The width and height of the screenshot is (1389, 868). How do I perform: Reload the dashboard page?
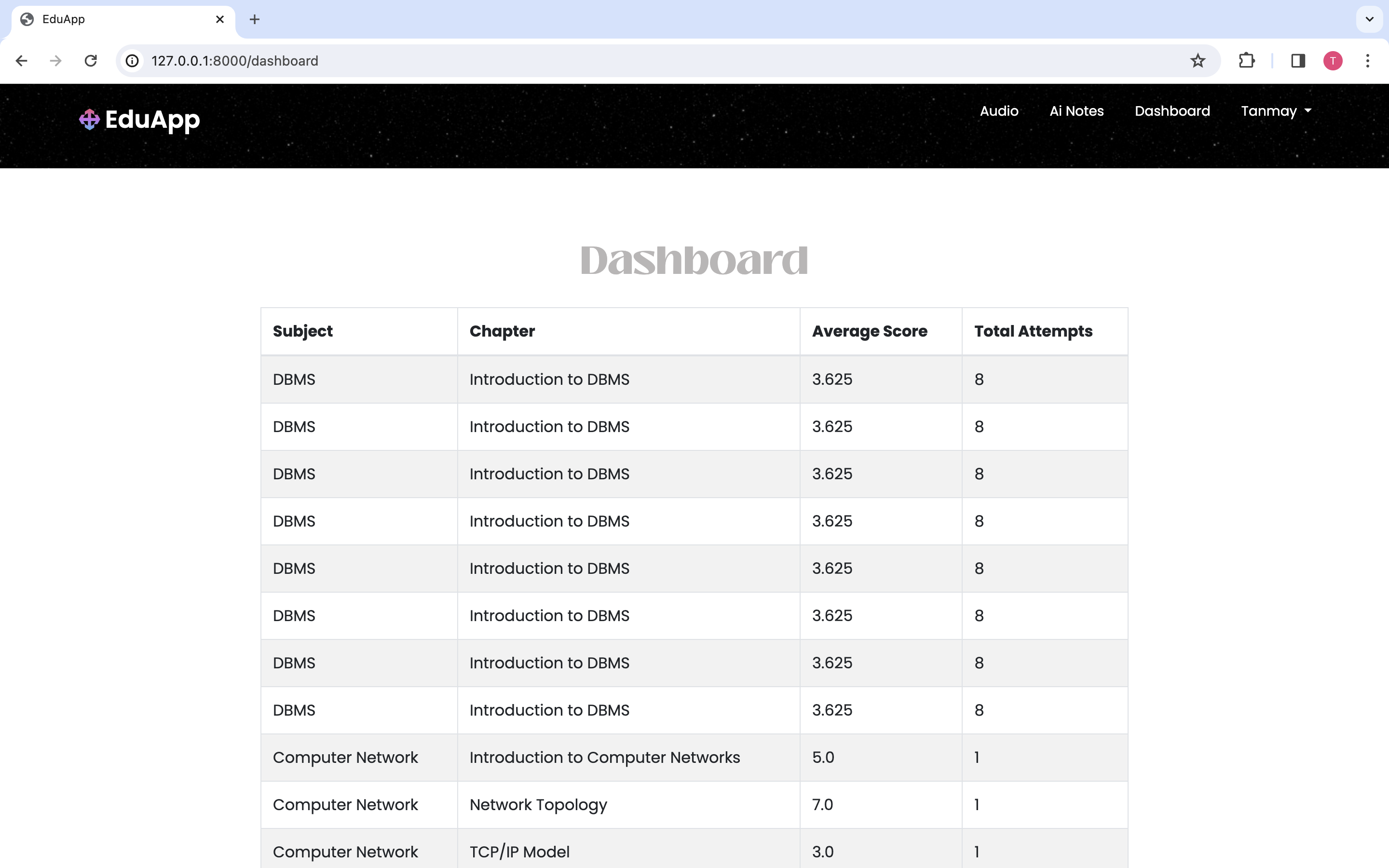[x=91, y=61]
